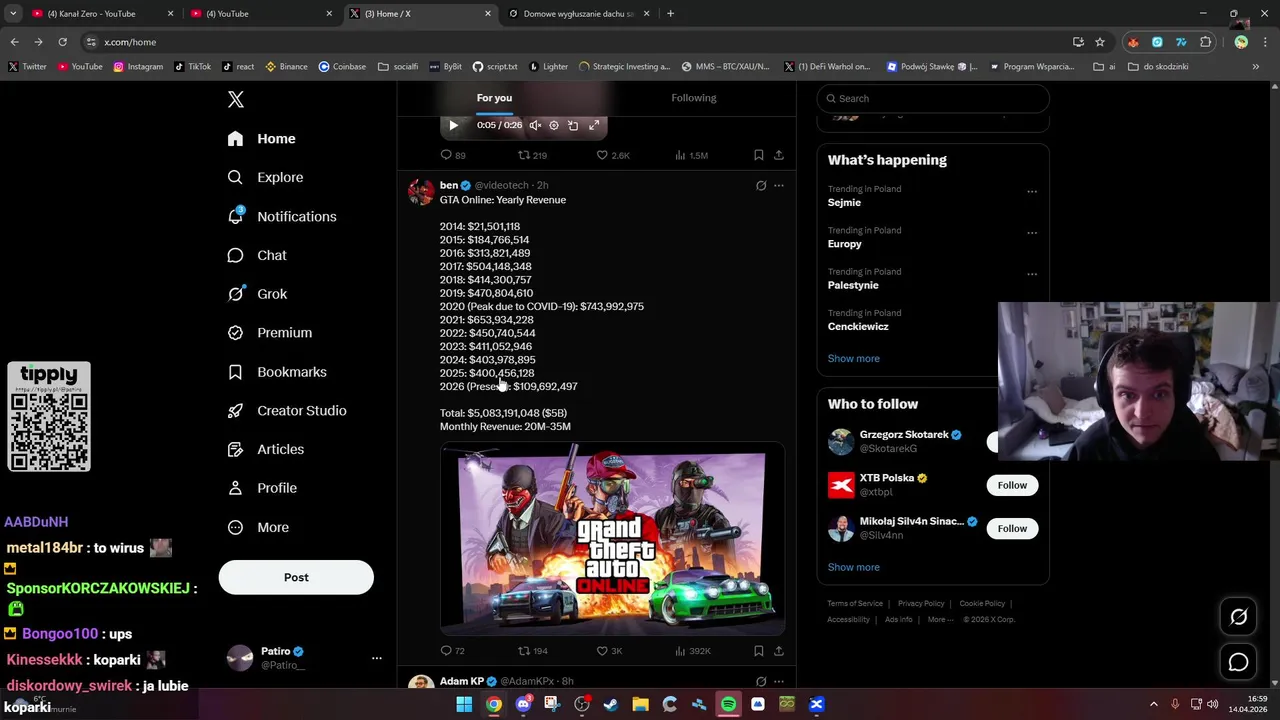Image resolution: width=1280 pixels, height=720 pixels.
Task: Open more options on ben's post
Action: tap(779, 185)
